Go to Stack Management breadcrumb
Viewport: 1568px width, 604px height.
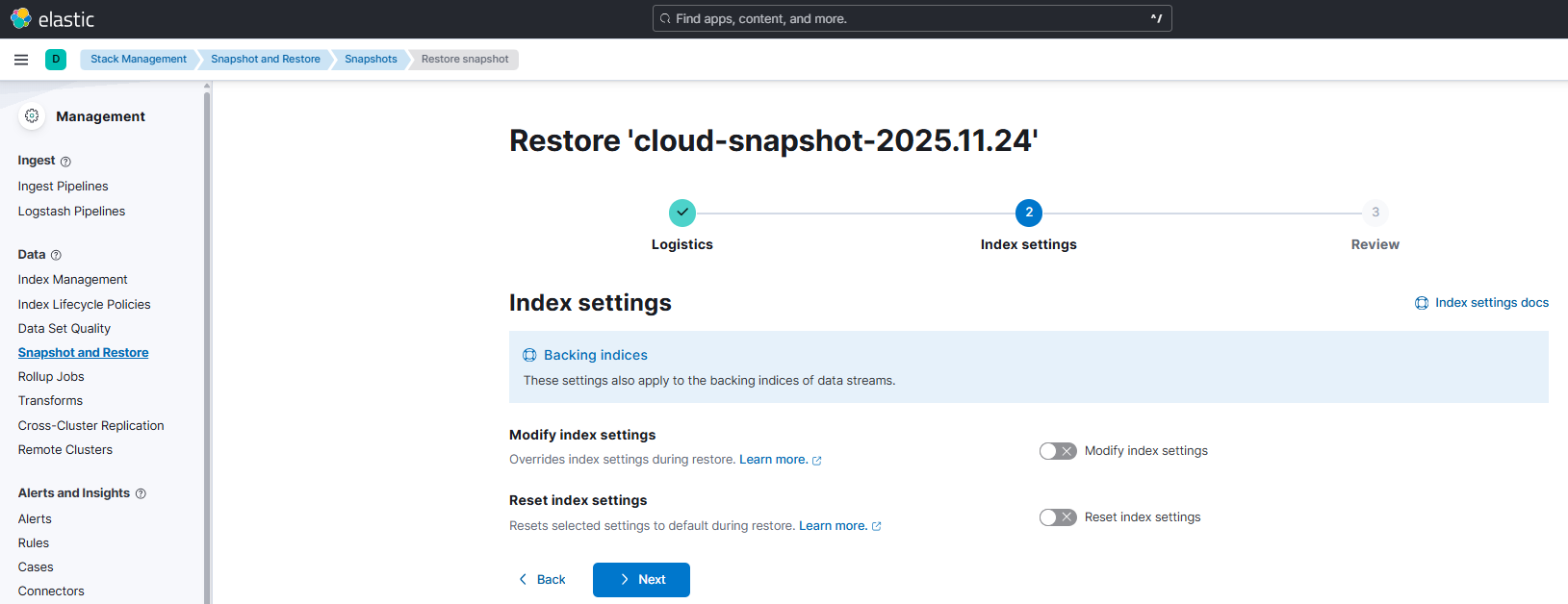(x=139, y=60)
